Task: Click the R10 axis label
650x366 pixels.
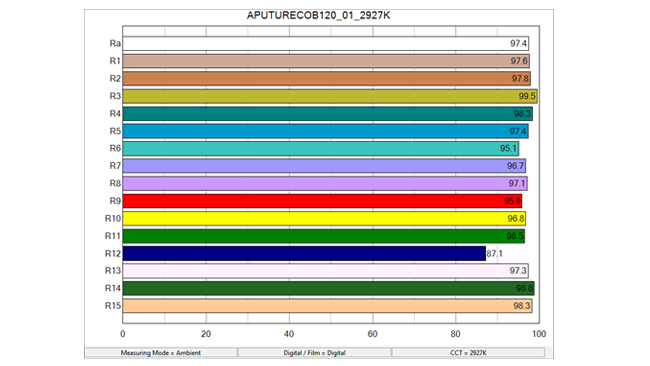Action: click(113, 218)
